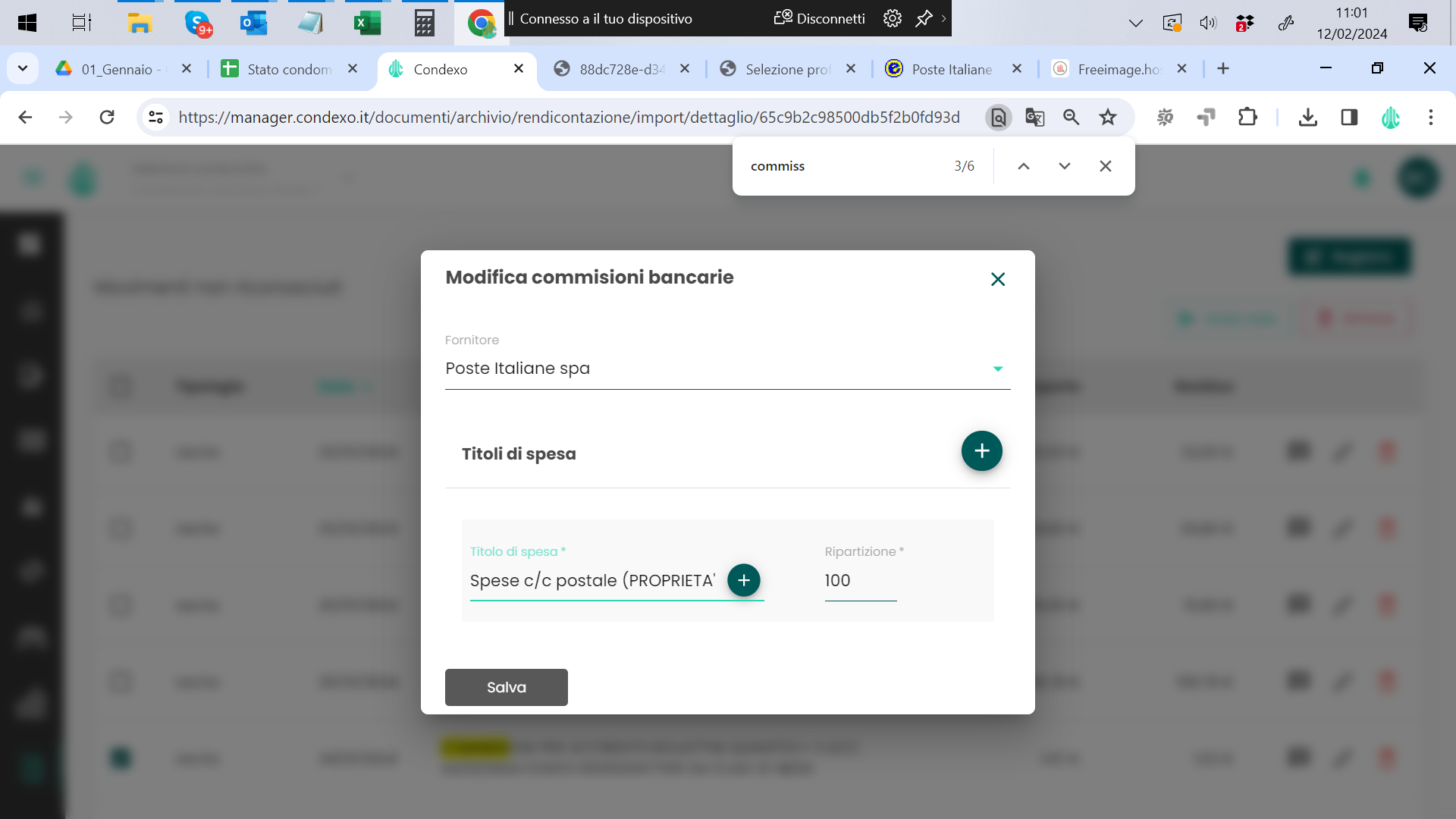Switch to the Poste Italiane tab
The image size is (1456, 819).
(951, 69)
